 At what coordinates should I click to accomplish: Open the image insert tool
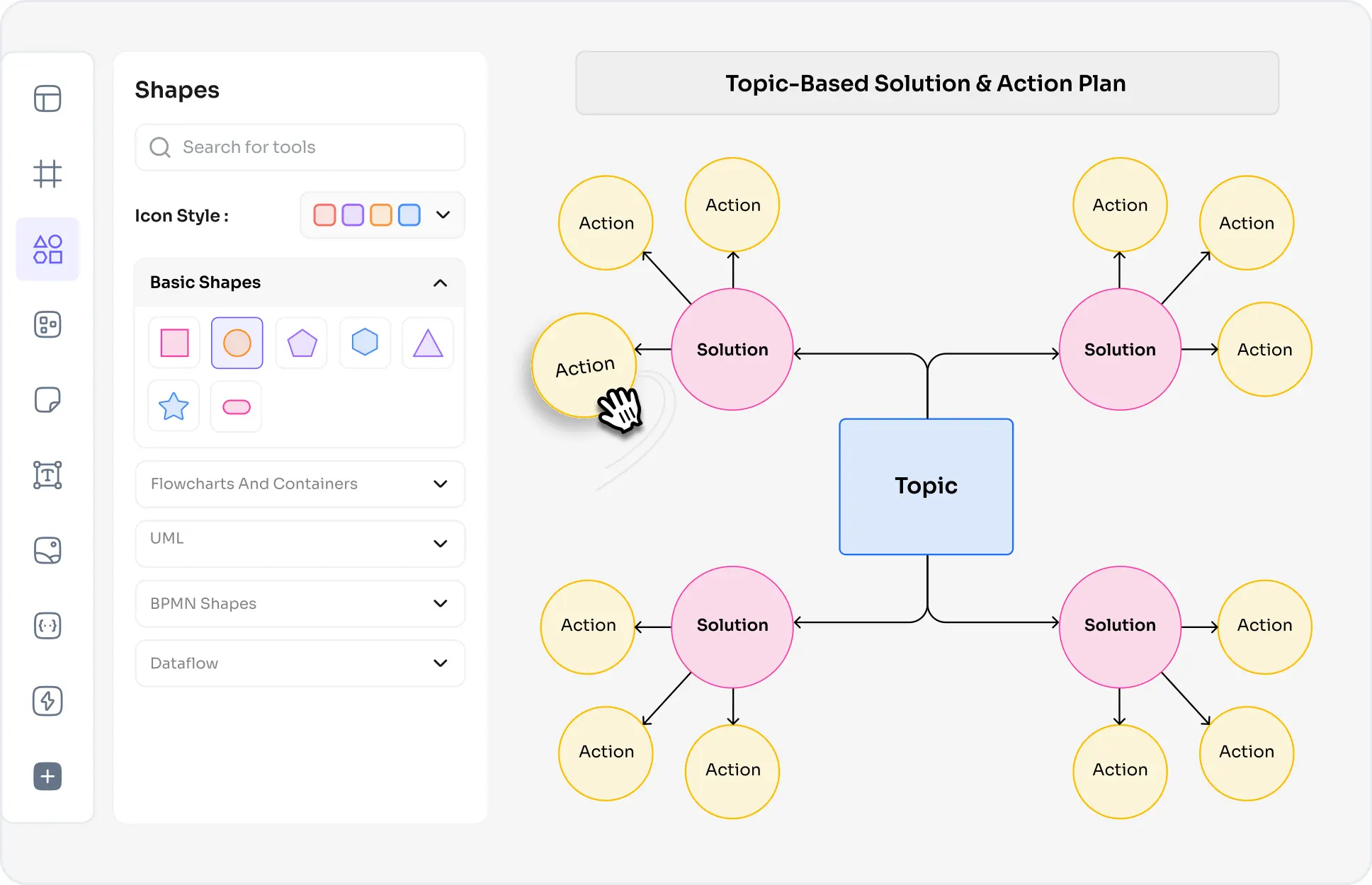point(47,550)
